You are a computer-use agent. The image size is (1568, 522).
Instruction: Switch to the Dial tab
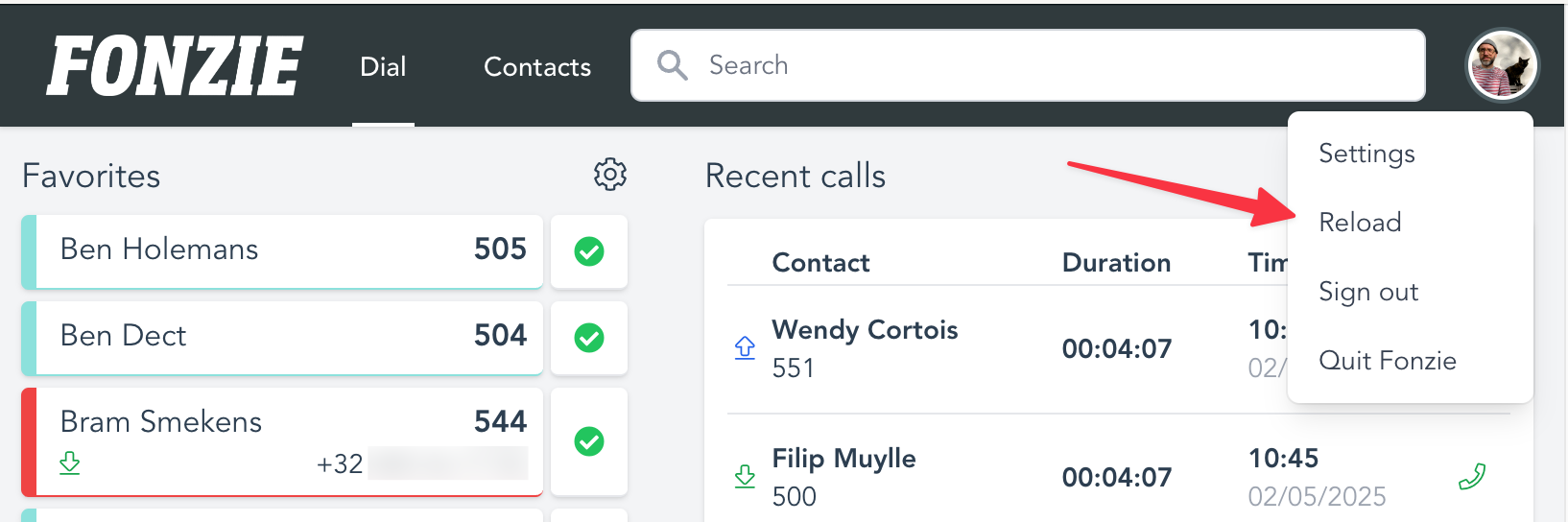[383, 66]
